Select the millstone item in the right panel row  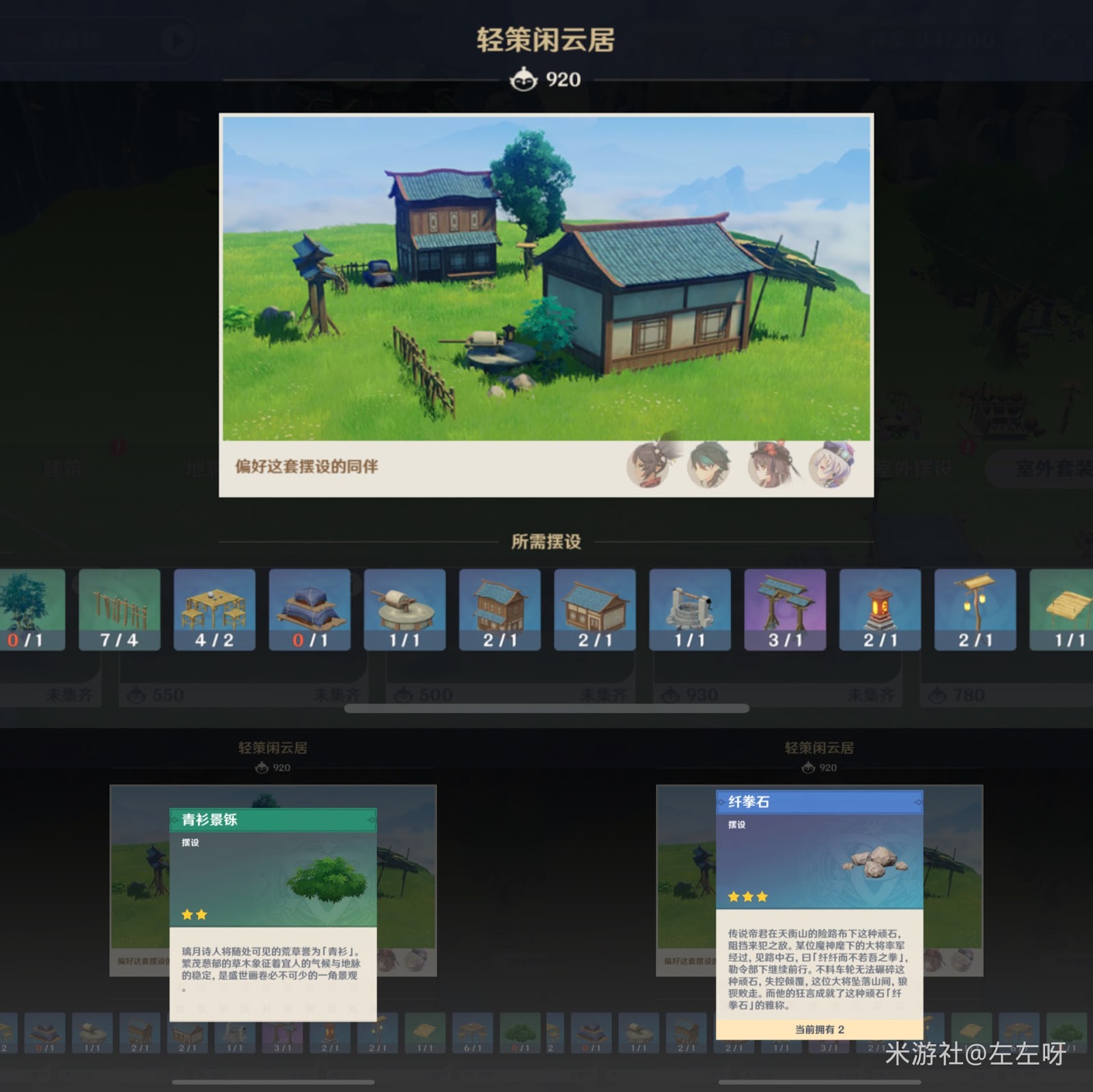click(639, 1032)
